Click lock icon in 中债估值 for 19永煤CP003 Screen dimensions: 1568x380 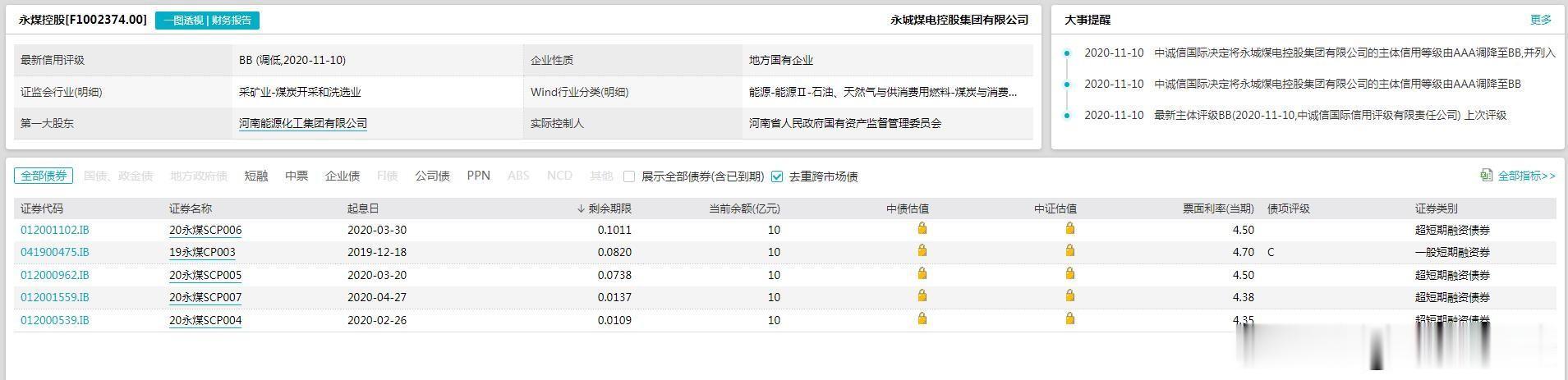[922, 250]
